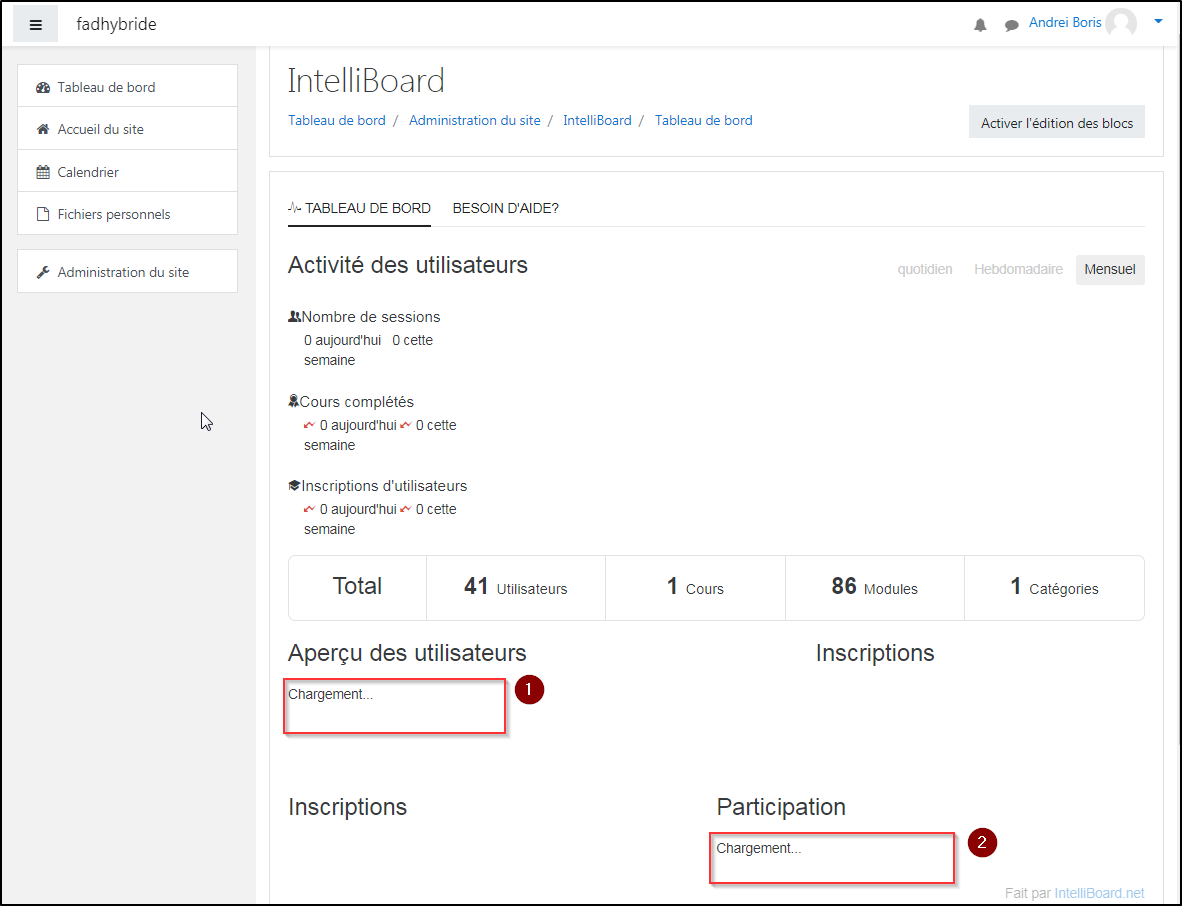Select the Mensuel activity period
The width and height of the screenshot is (1182, 906).
point(1110,269)
